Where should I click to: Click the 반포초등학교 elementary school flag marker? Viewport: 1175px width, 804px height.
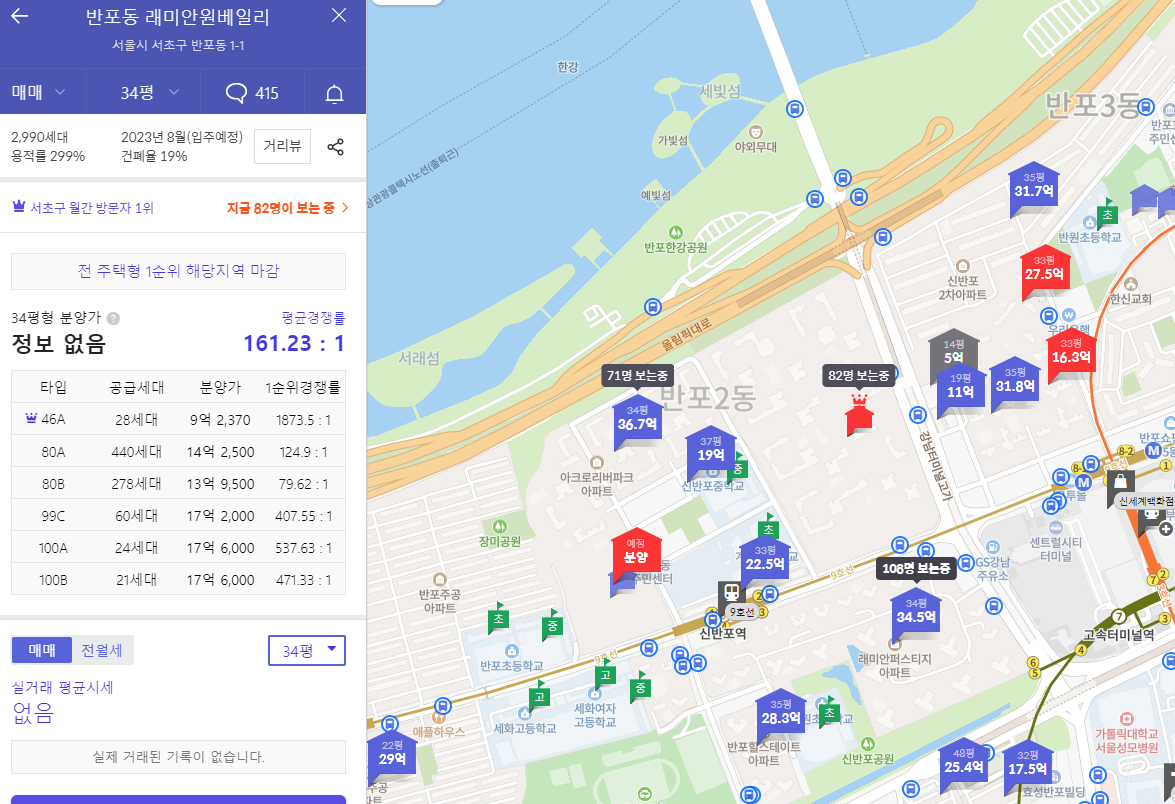[498, 619]
